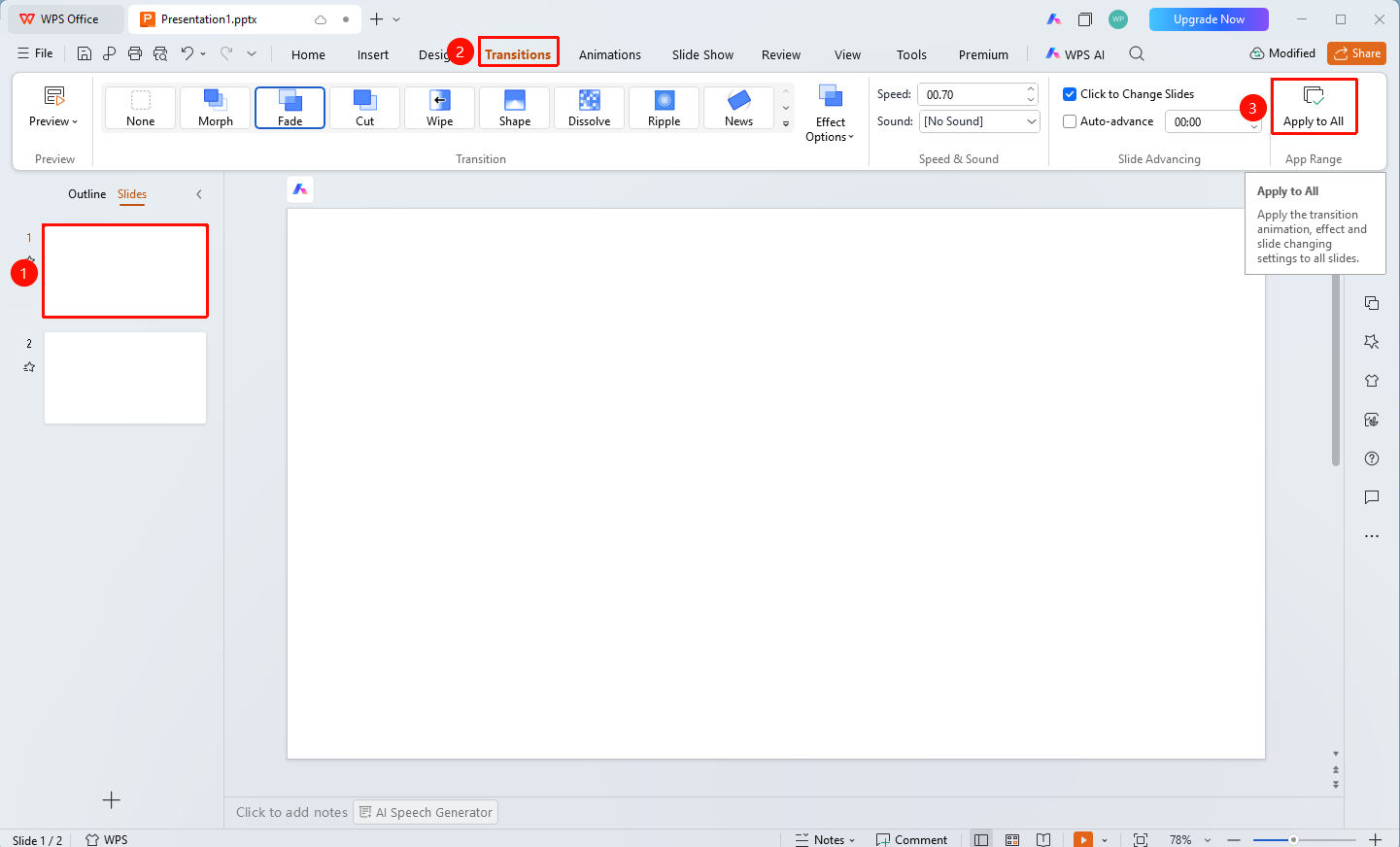Image resolution: width=1400 pixels, height=847 pixels.
Task: Click the Upgrade Now button
Action: (1209, 19)
